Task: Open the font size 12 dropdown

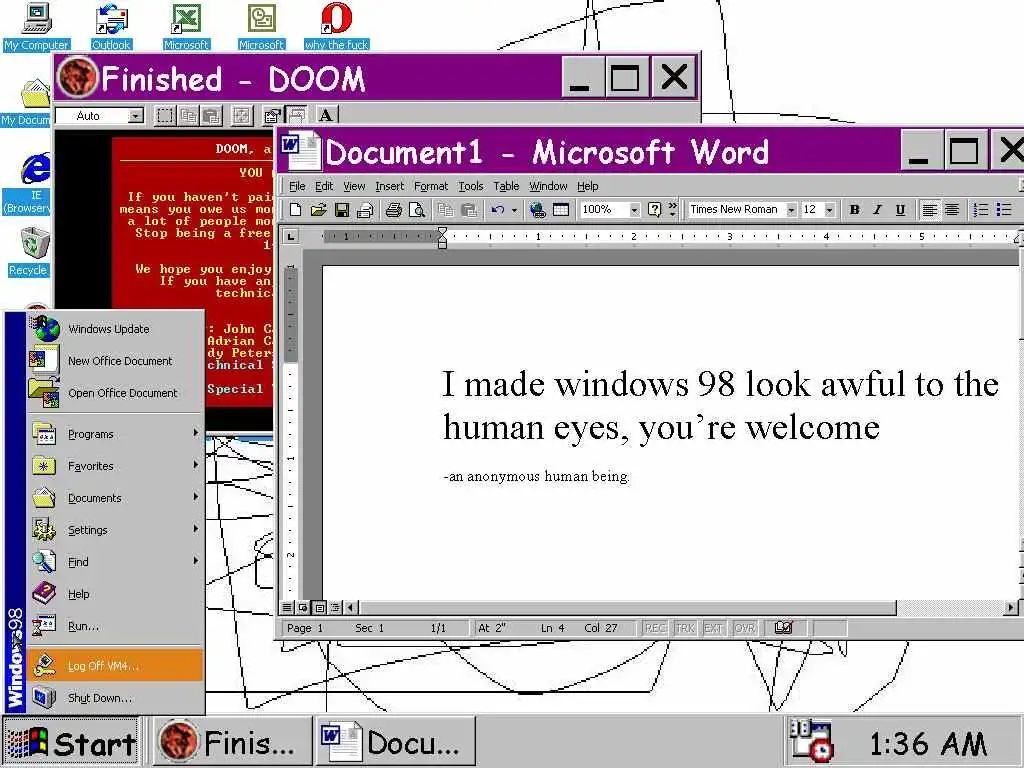Action: point(829,210)
